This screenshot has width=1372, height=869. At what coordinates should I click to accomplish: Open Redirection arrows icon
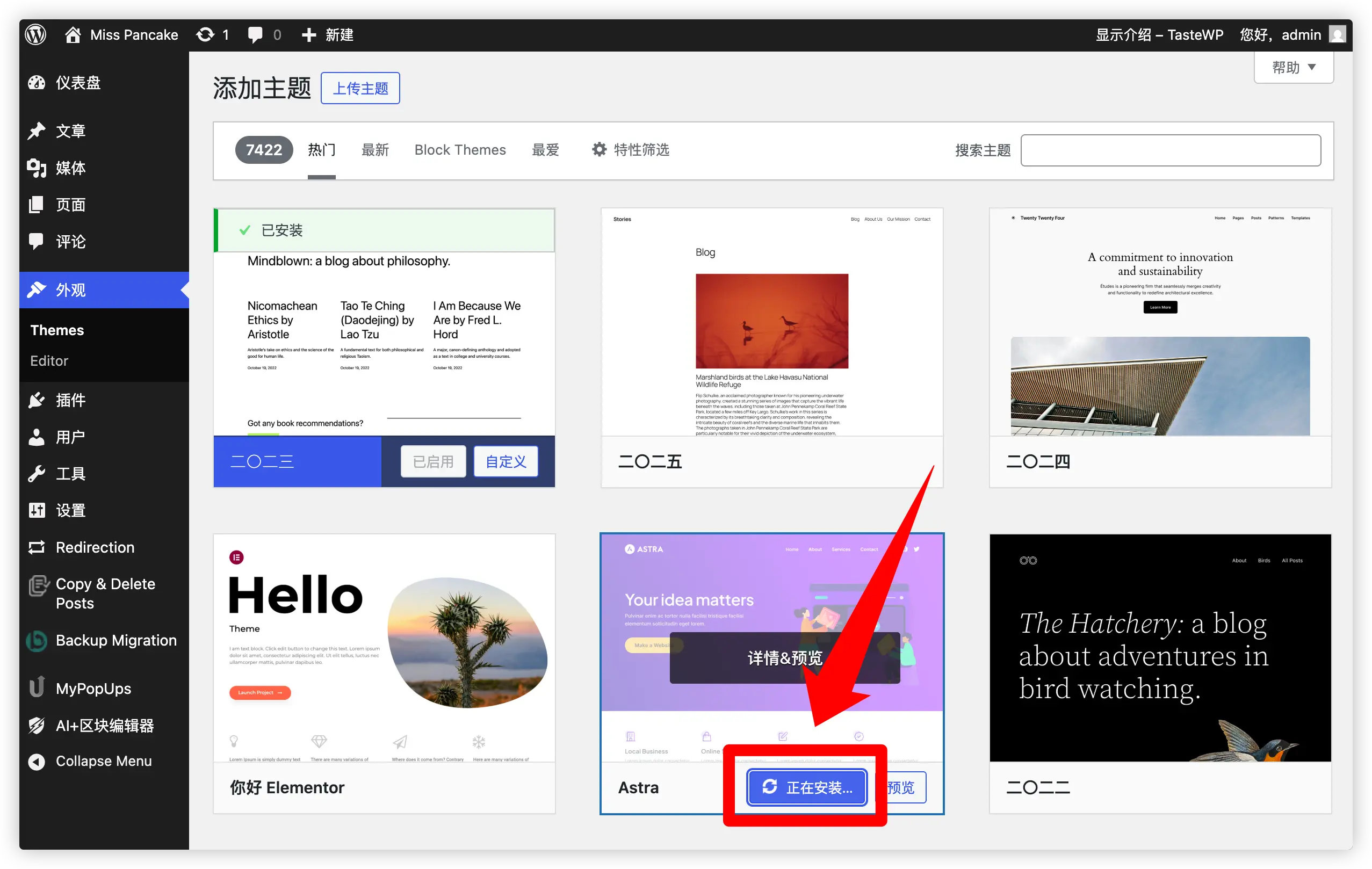[37, 547]
